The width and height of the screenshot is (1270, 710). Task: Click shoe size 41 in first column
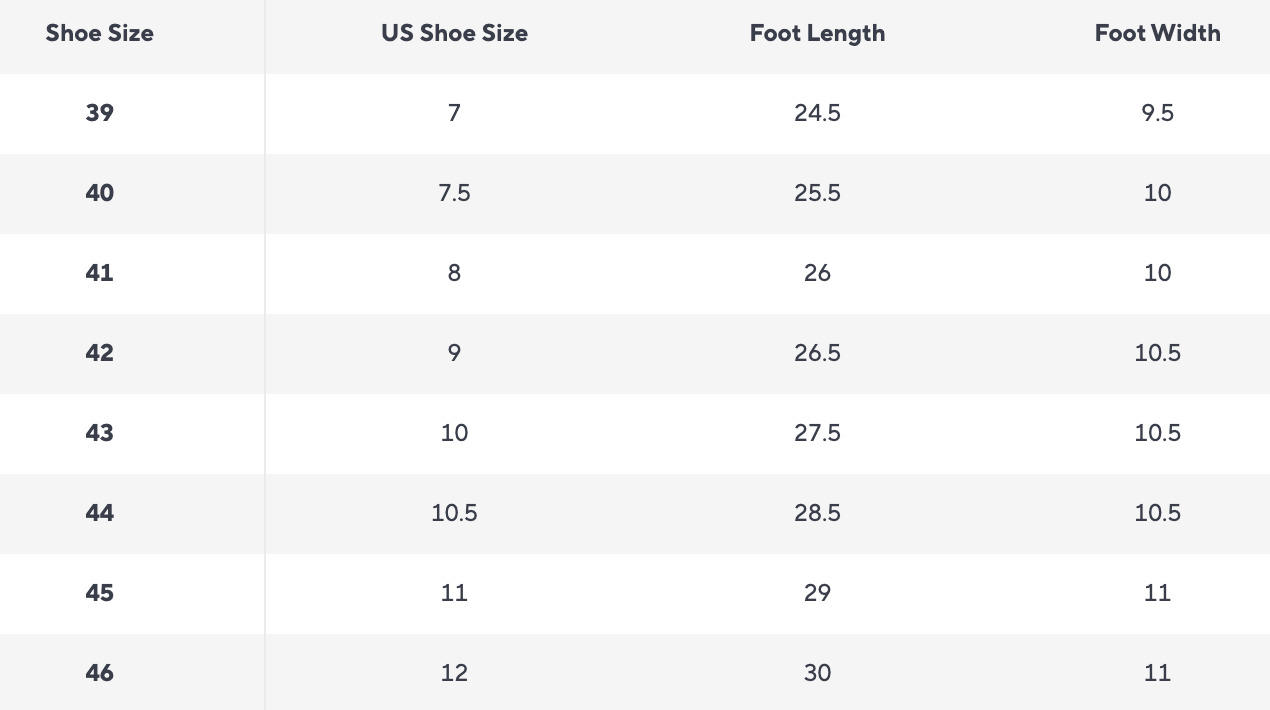[100, 273]
